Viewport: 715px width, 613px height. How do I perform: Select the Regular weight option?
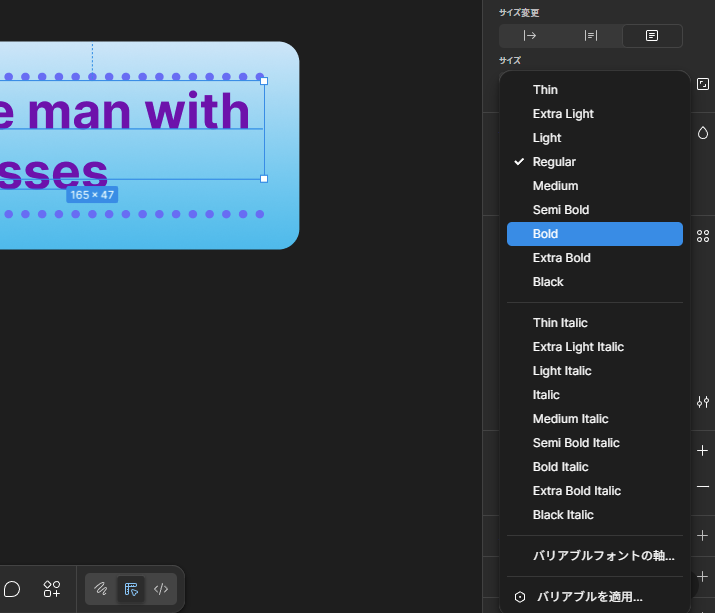coord(554,162)
